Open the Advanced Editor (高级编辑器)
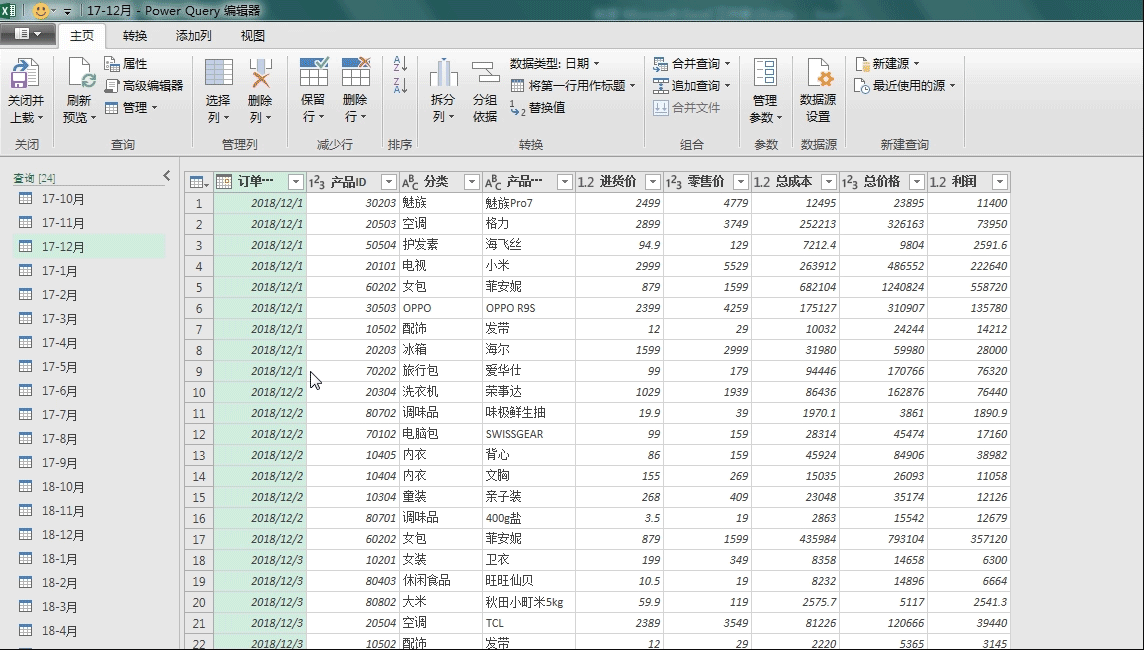The height and width of the screenshot is (650, 1144). 143,86
